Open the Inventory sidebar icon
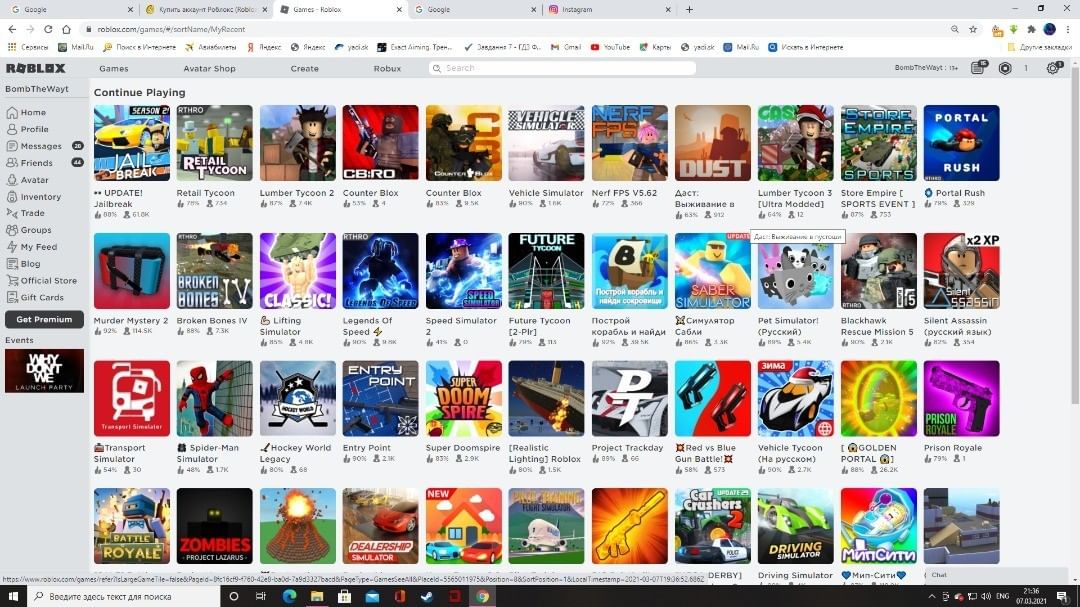This screenshot has width=1080, height=607. coord(12,196)
